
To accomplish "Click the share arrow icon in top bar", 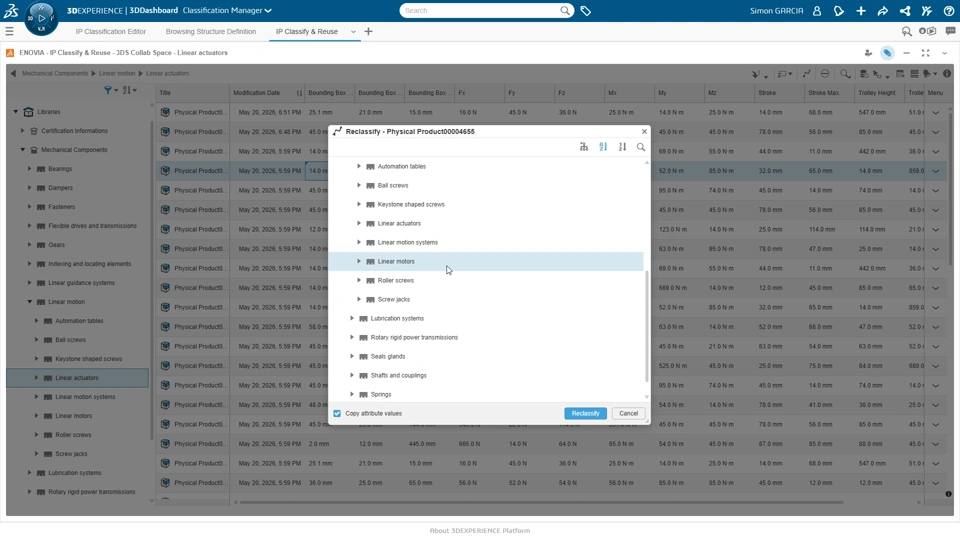I will click(883, 10).
